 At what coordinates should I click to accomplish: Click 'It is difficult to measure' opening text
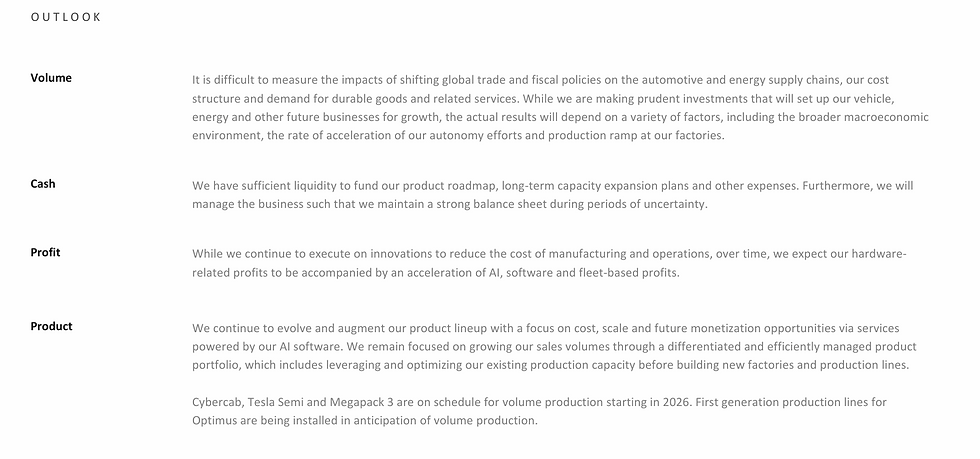pyautogui.click(x=256, y=79)
